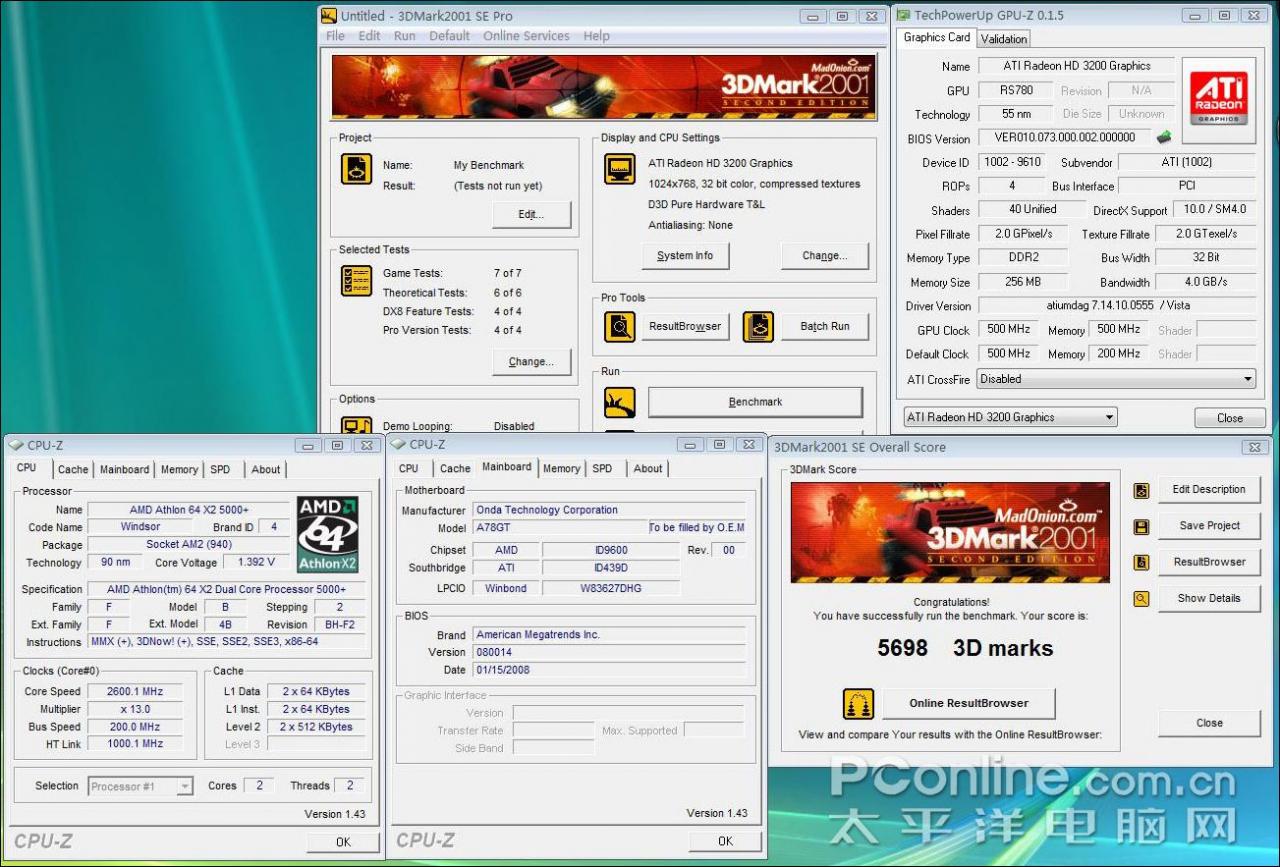
Task: Click the BIOS save chip icon in GPU-Z
Action: [x=1164, y=137]
